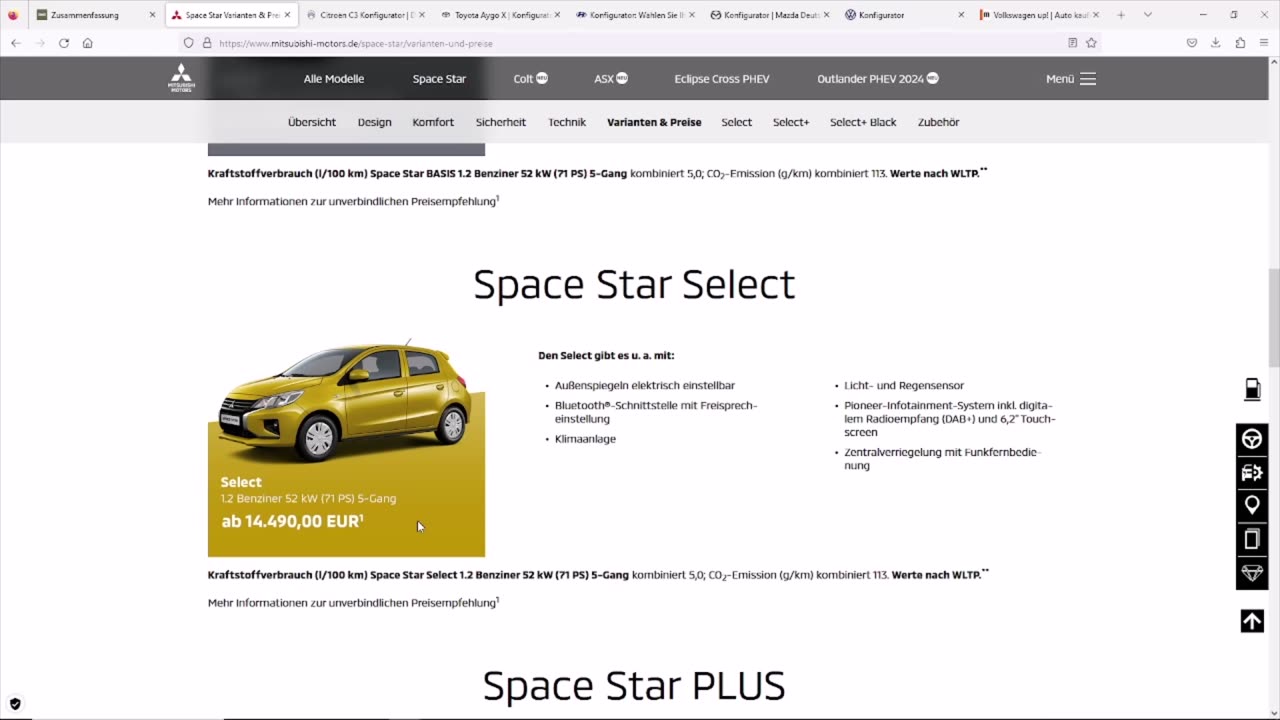Bookmark this page with star icon
The width and height of the screenshot is (1280, 720).
click(x=1091, y=43)
